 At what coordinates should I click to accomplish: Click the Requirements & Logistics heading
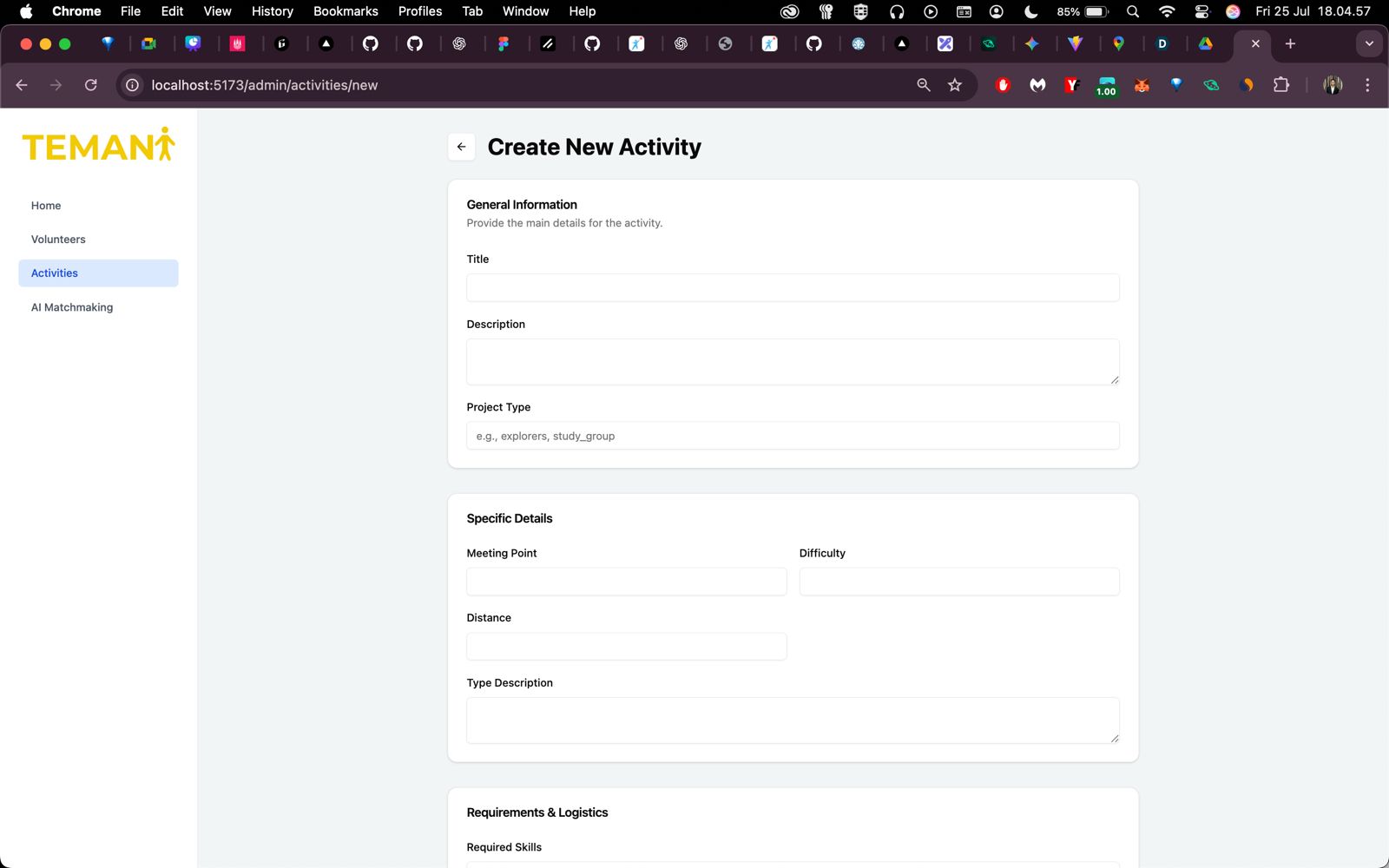[x=537, y=812]
